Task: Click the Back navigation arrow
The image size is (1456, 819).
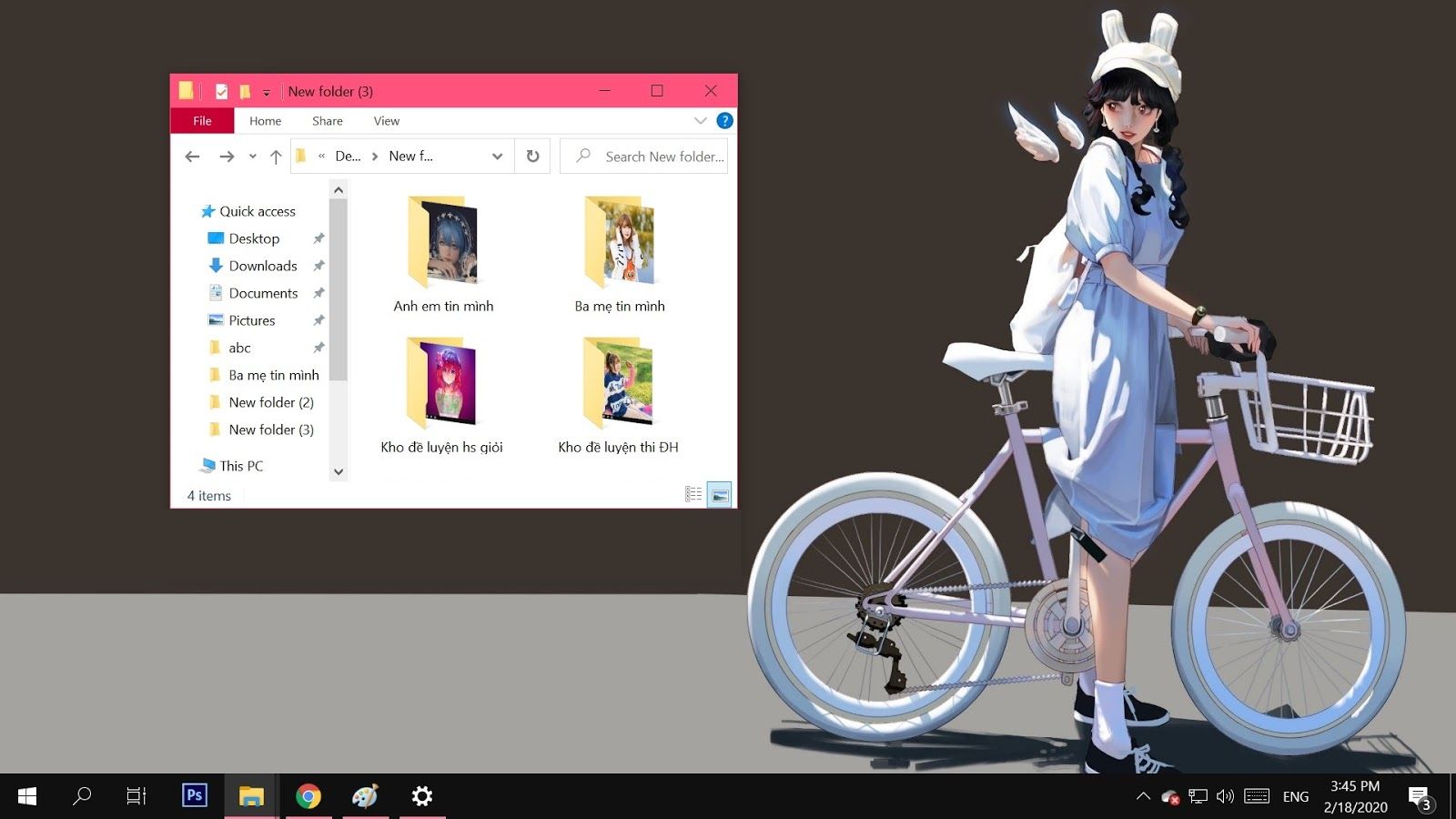Action: point(192,157)
